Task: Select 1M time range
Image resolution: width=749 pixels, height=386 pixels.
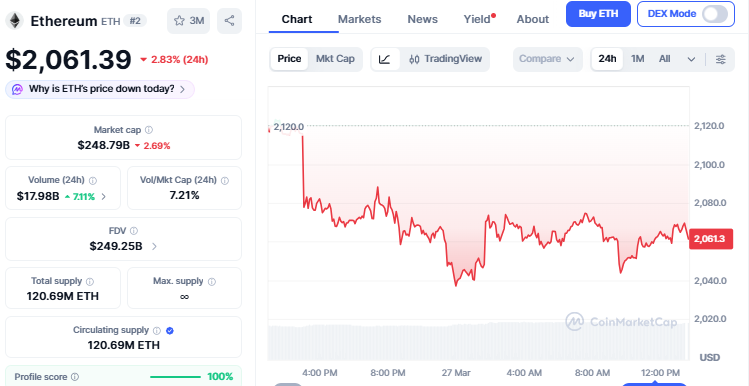Action: 637,59
